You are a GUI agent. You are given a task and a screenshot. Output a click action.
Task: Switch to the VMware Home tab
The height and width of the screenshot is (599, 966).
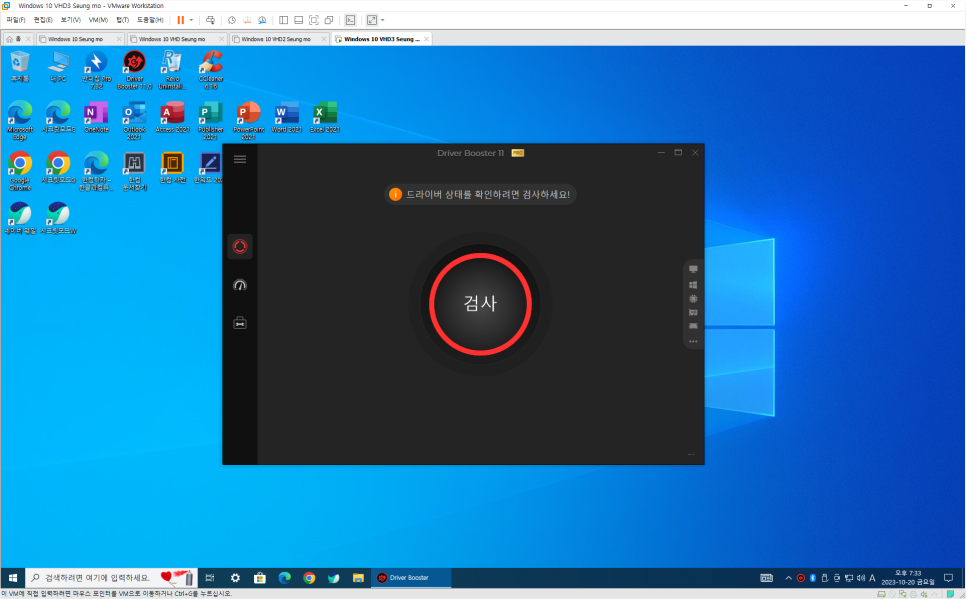[x=14, y=39]
